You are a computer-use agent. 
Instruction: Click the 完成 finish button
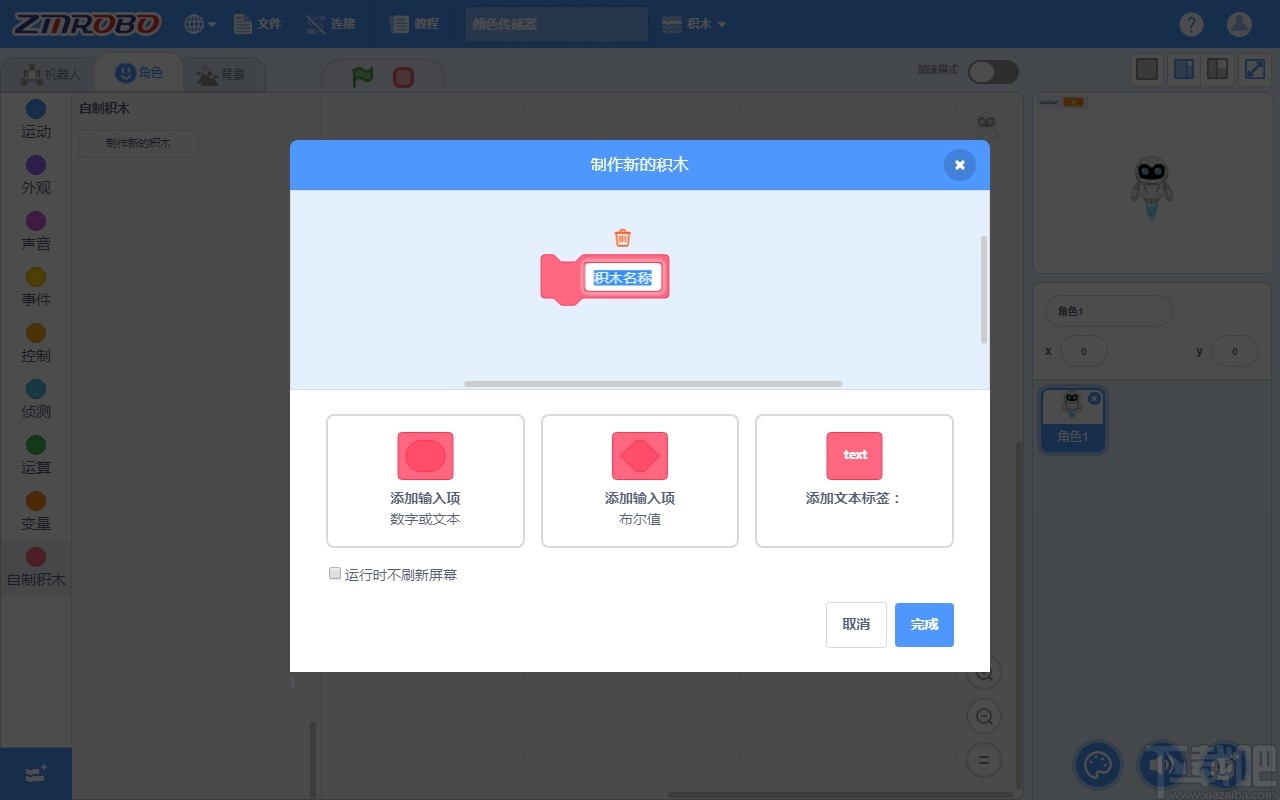pyautogui.click(x=924, y=625)
